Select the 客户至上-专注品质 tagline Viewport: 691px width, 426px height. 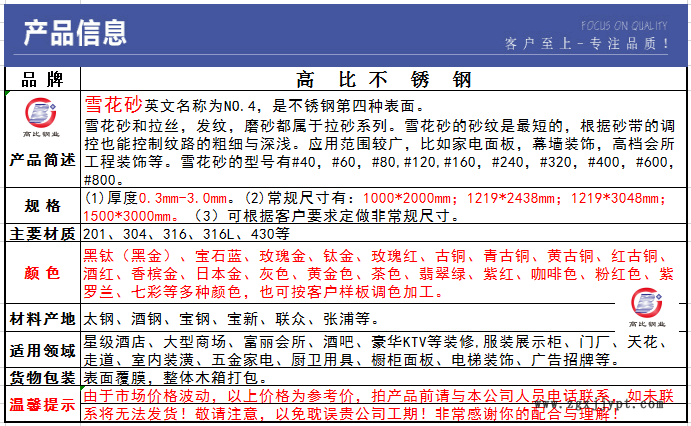coord(587,44)
